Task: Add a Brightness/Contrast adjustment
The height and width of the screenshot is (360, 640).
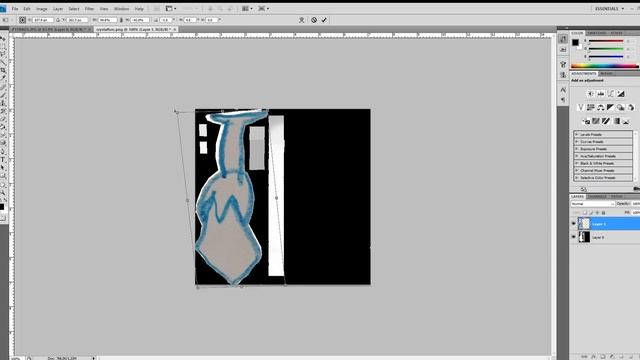Action: 590,94
